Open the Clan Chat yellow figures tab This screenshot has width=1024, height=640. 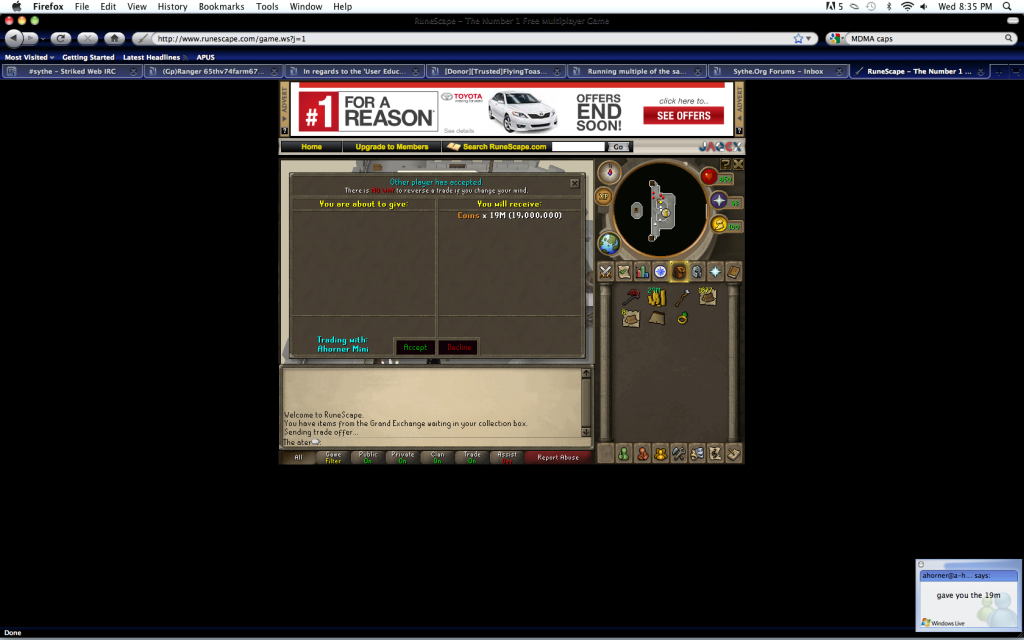coord(660,453)
